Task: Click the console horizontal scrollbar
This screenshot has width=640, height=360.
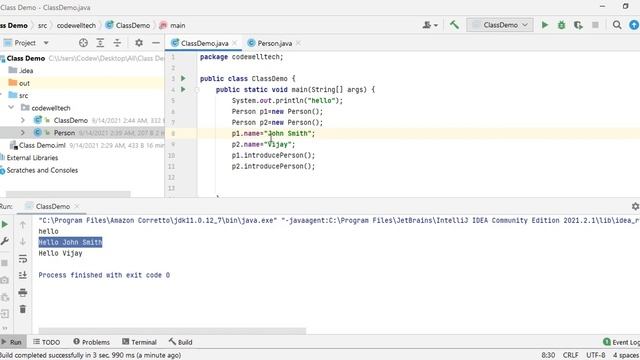Action: pos(172,331)
